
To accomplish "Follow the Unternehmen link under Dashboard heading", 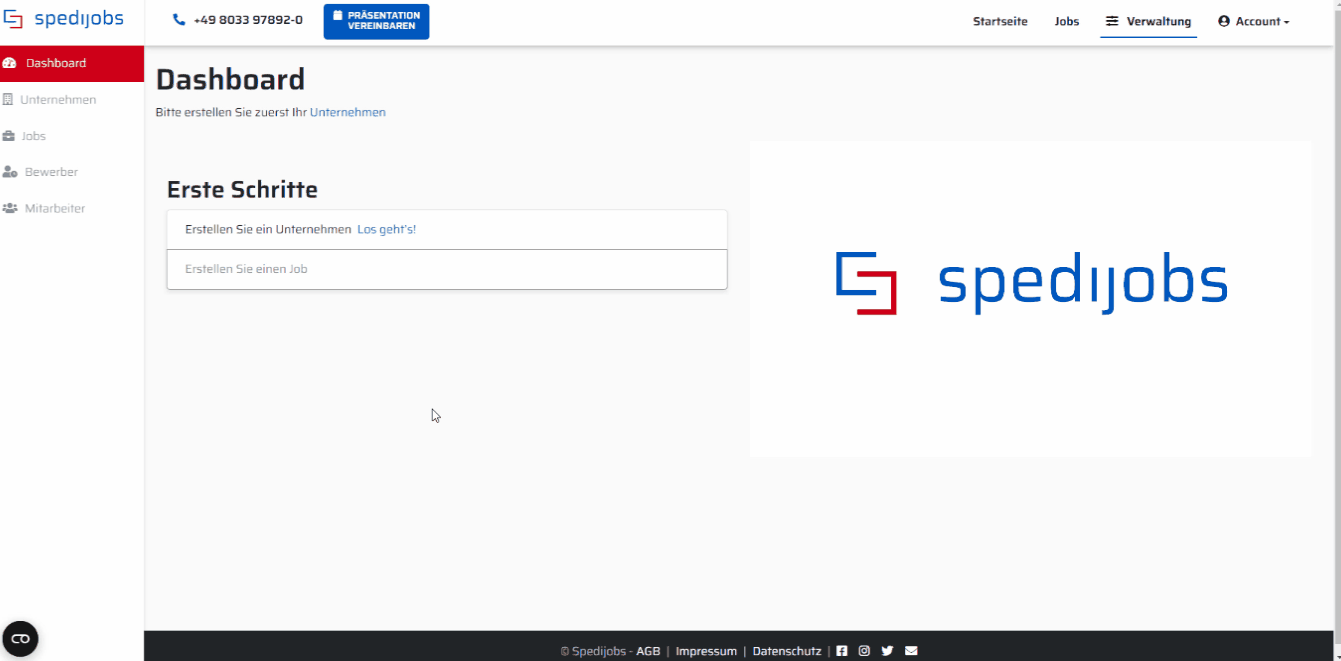I will pos(347,112).
